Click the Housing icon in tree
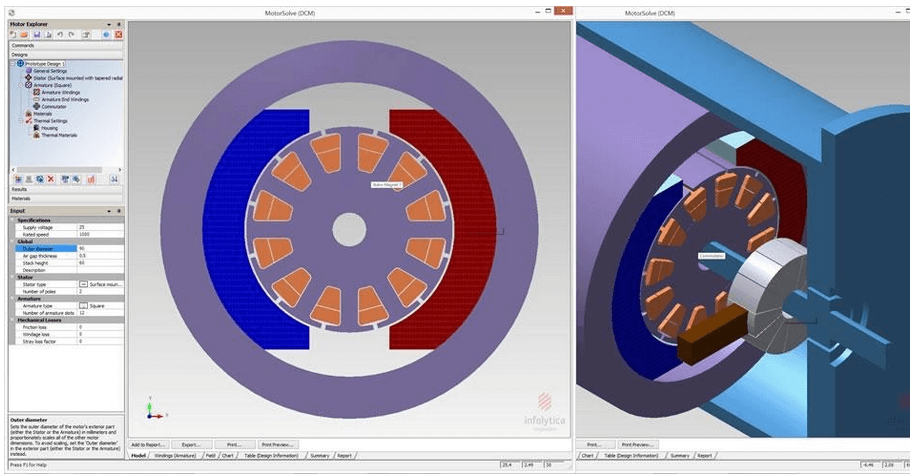Screen dimensions: 920x476 (x=37, y=127)
